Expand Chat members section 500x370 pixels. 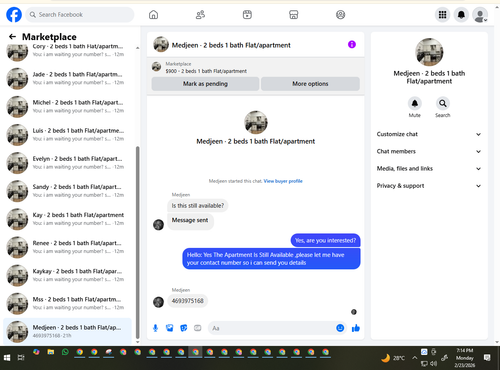[x=429, y=151]
